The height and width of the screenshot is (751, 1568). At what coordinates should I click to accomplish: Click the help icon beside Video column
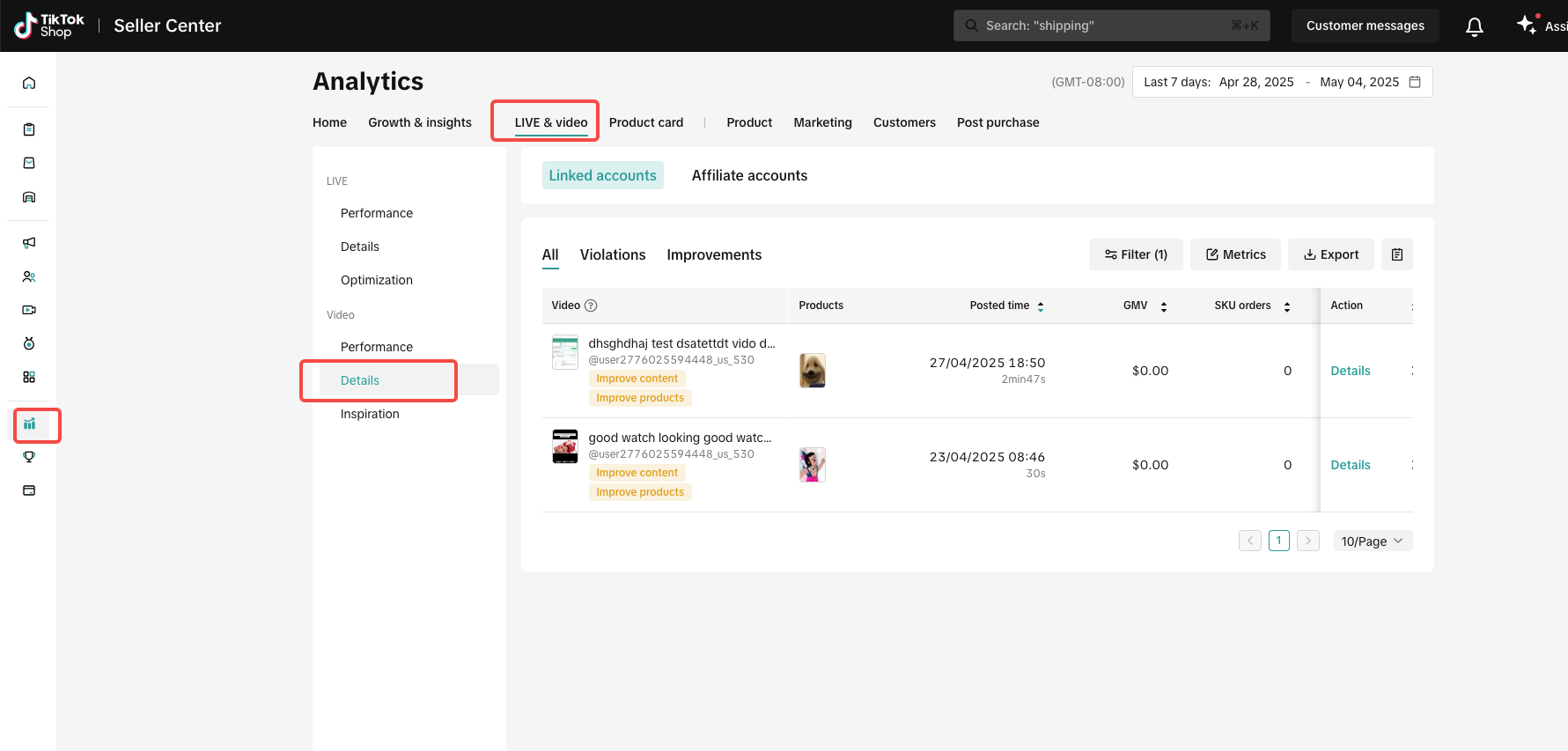coord(591,306)
